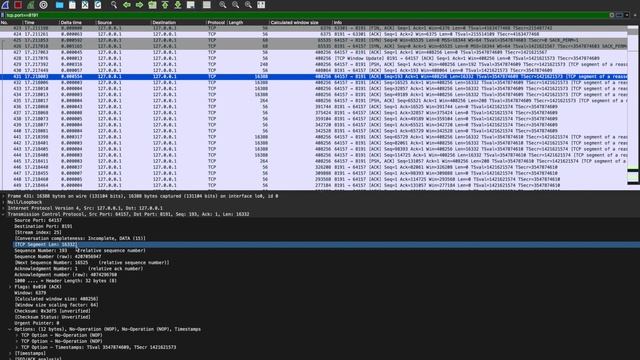The image size is (640, 360).
Task: Expand the Frame 431 tree node
Action: click(x=4, y=196)
